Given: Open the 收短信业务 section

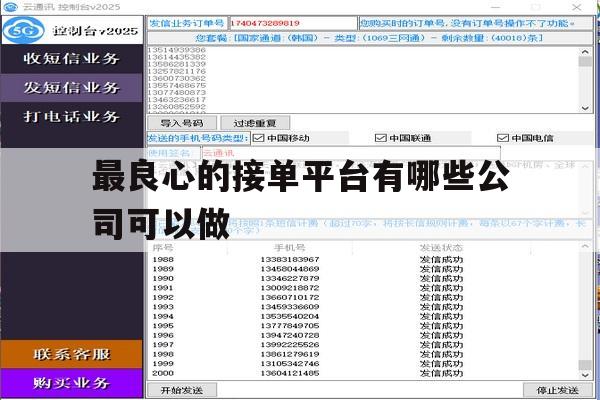Looking at the screenshot, I should 72,59.
